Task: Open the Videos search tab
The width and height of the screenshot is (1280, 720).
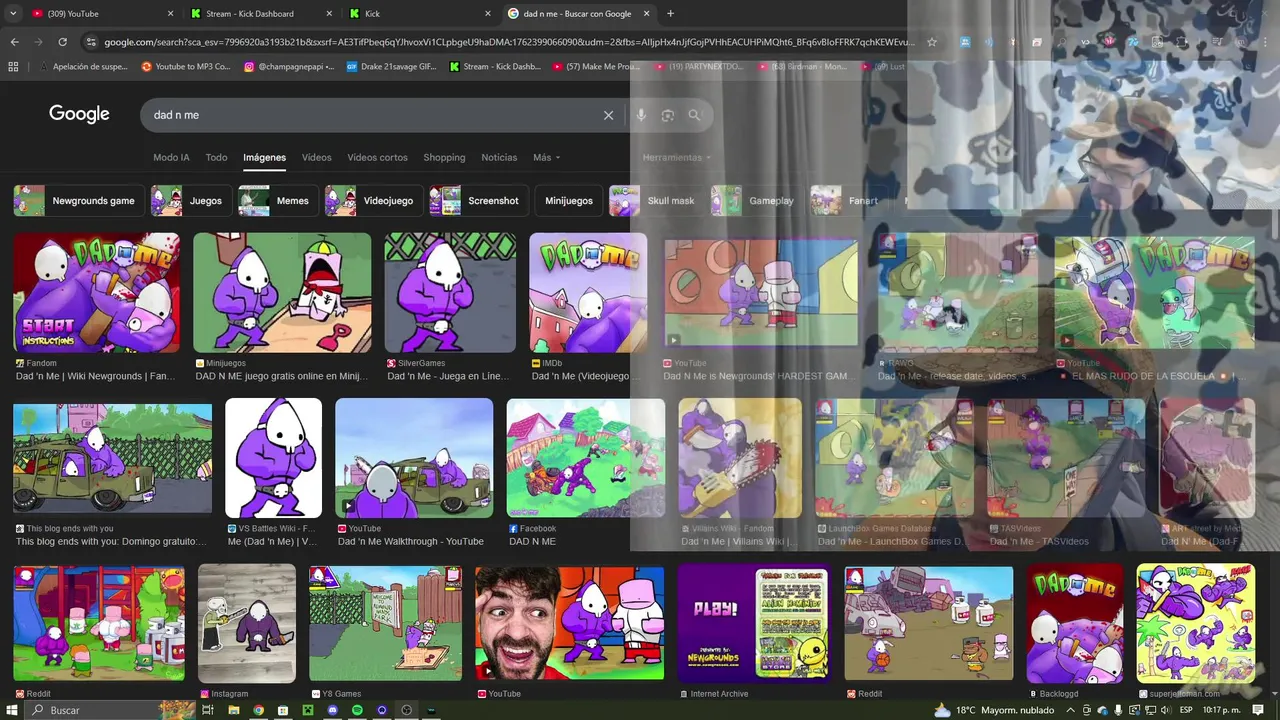Action: click(317, 158)
